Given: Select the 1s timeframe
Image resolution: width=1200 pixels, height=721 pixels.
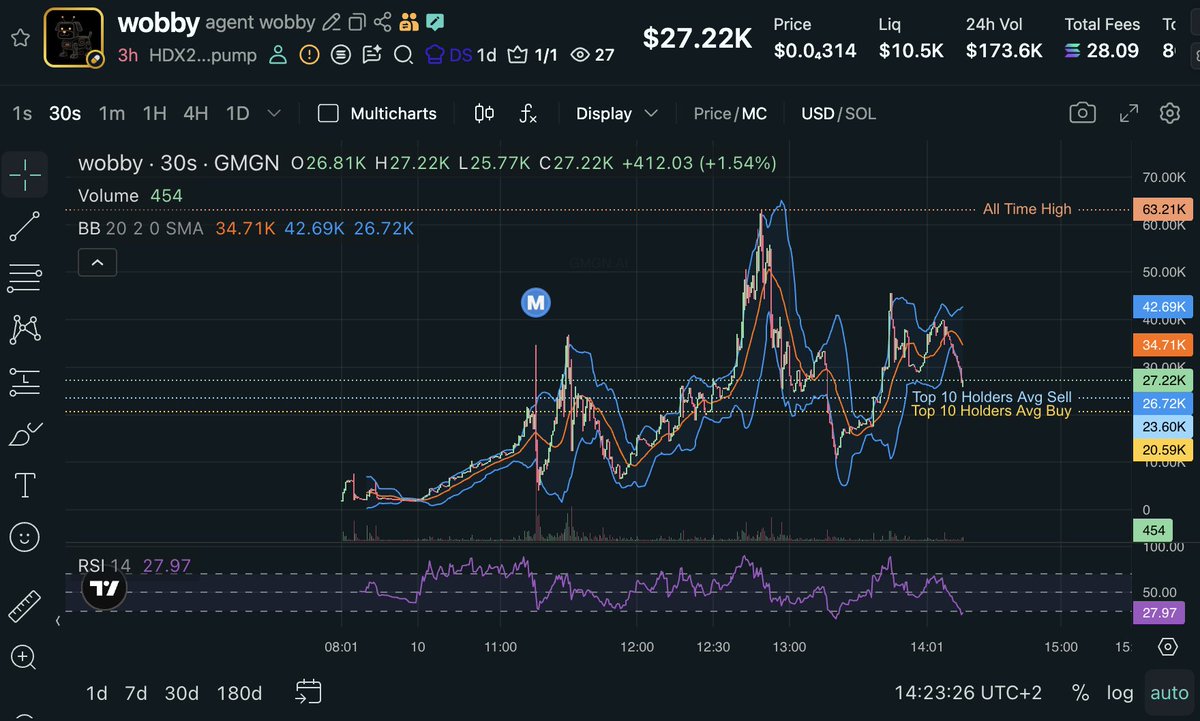Looking at the screenshot, I should [x=22, y=113].
